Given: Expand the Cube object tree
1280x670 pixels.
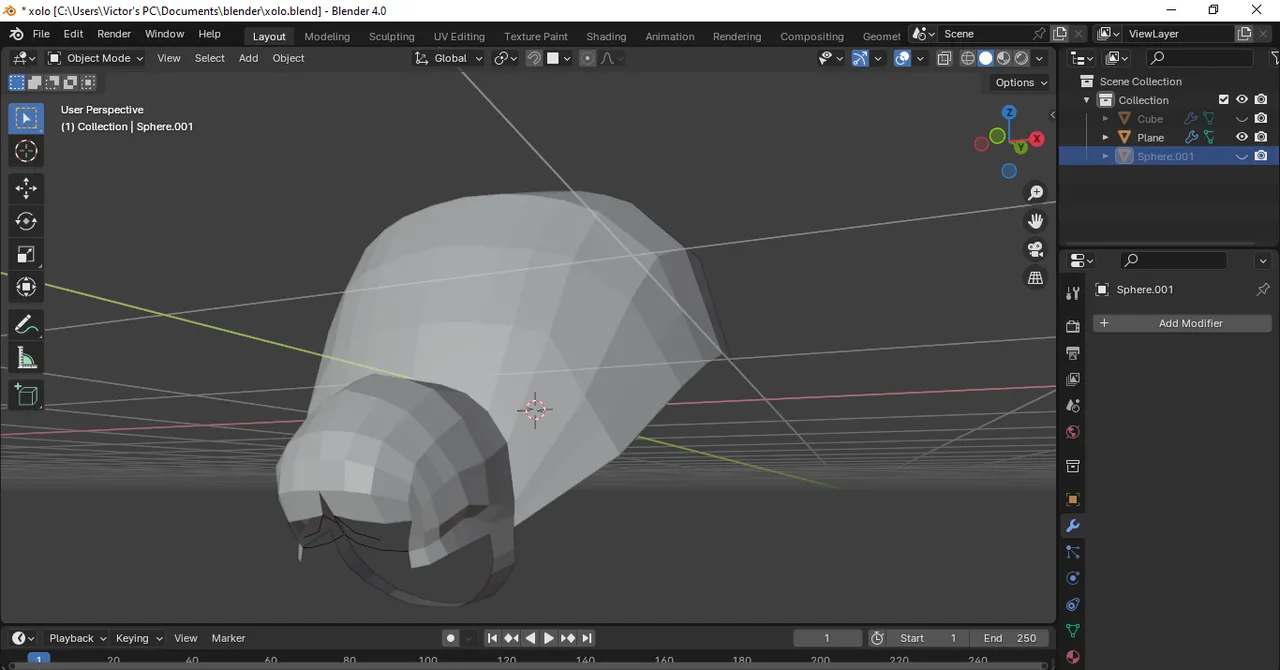Looking at the screenshot, I should tap(1105, 119).
